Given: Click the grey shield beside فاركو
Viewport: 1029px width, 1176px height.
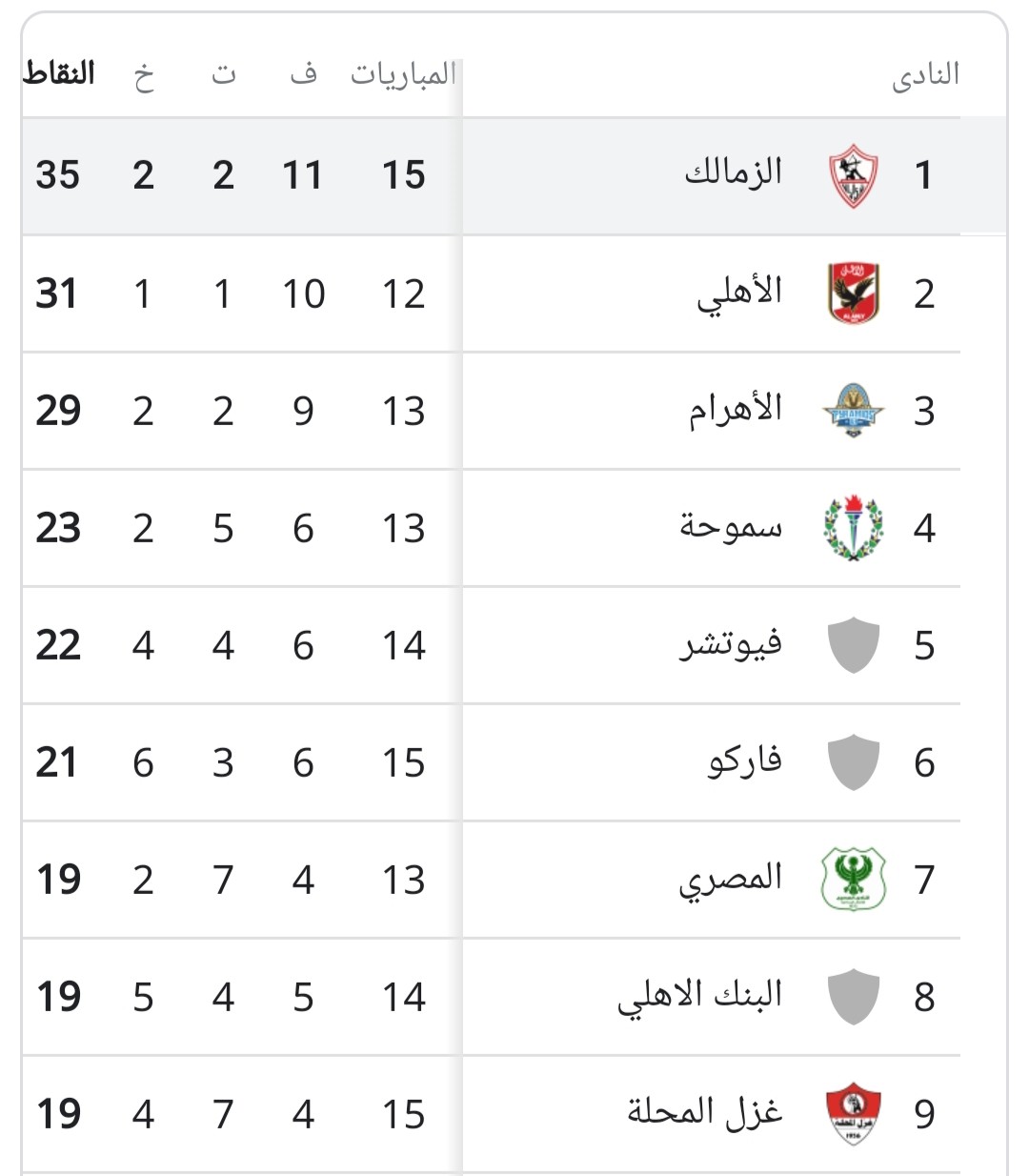Looking at the screenshot, I should point(853,762).
